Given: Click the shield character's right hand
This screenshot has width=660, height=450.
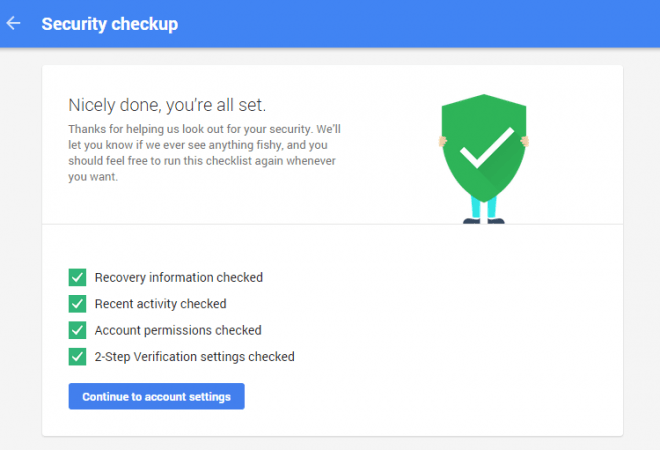Looking at the screenshot, I should pyautogui.click(x=526, y=141).
